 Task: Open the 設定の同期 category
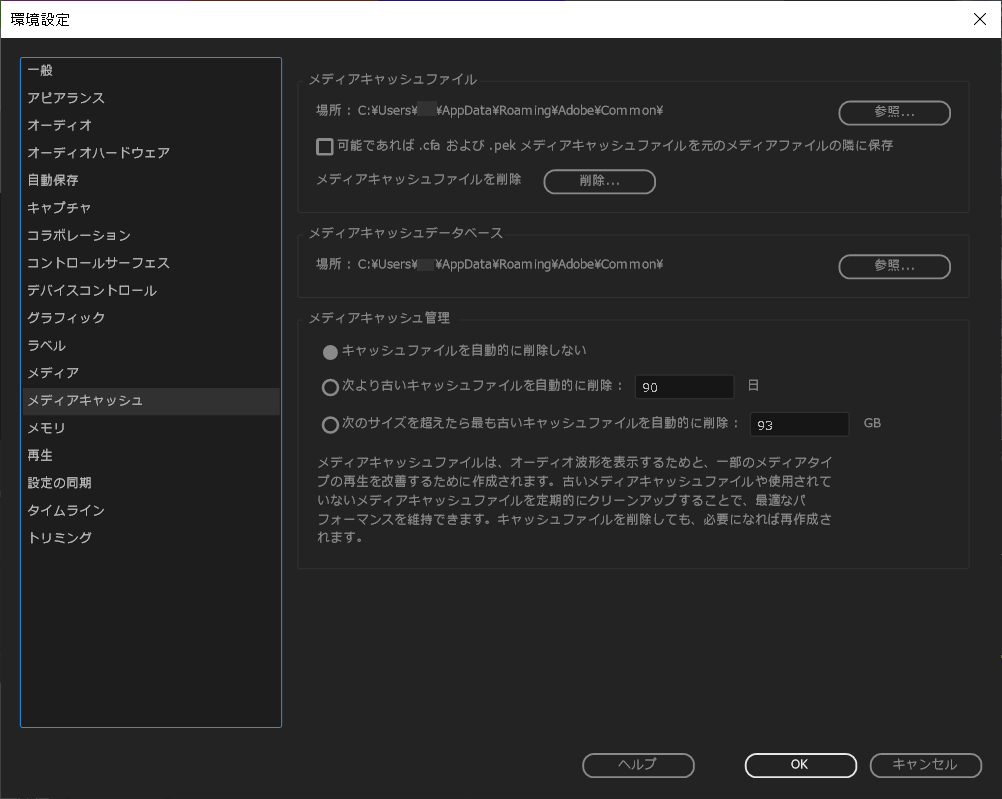(x=60, y=482)
